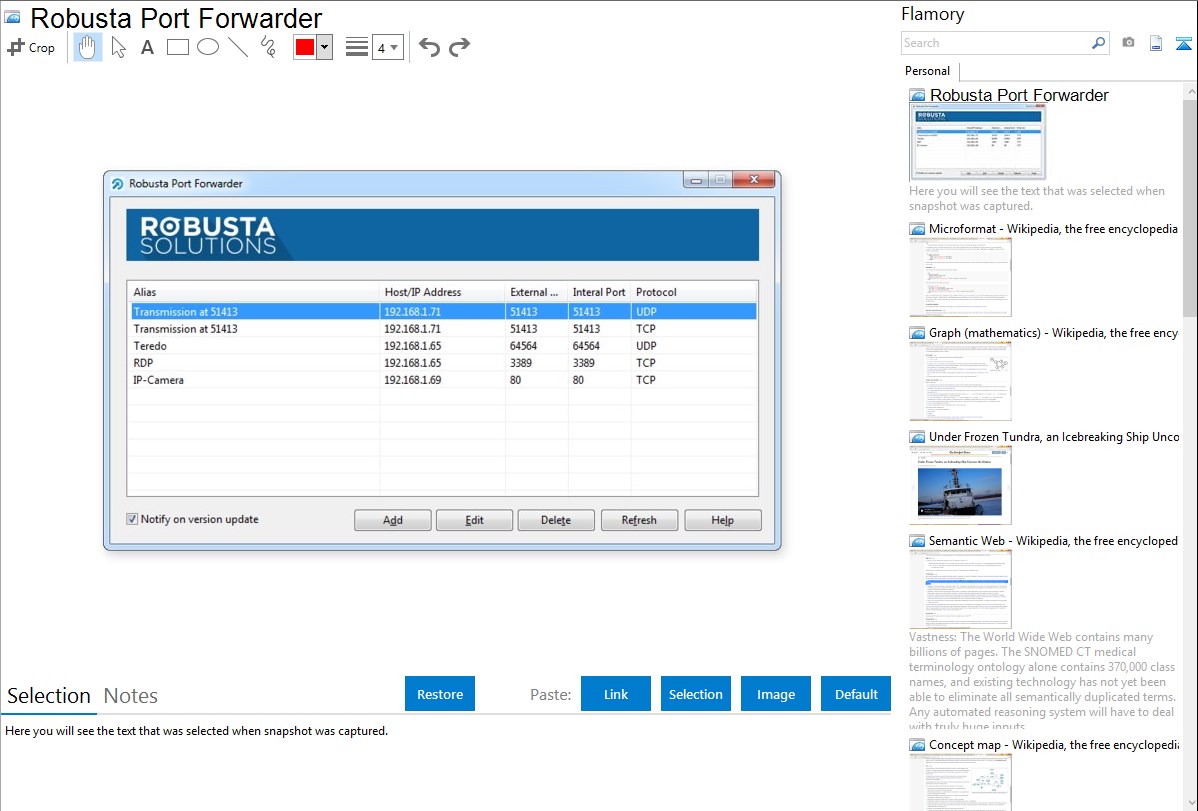Click the Microformat - Wikipedia title link
Viewport: 1198px width, 811px height.
(1053, 229)
